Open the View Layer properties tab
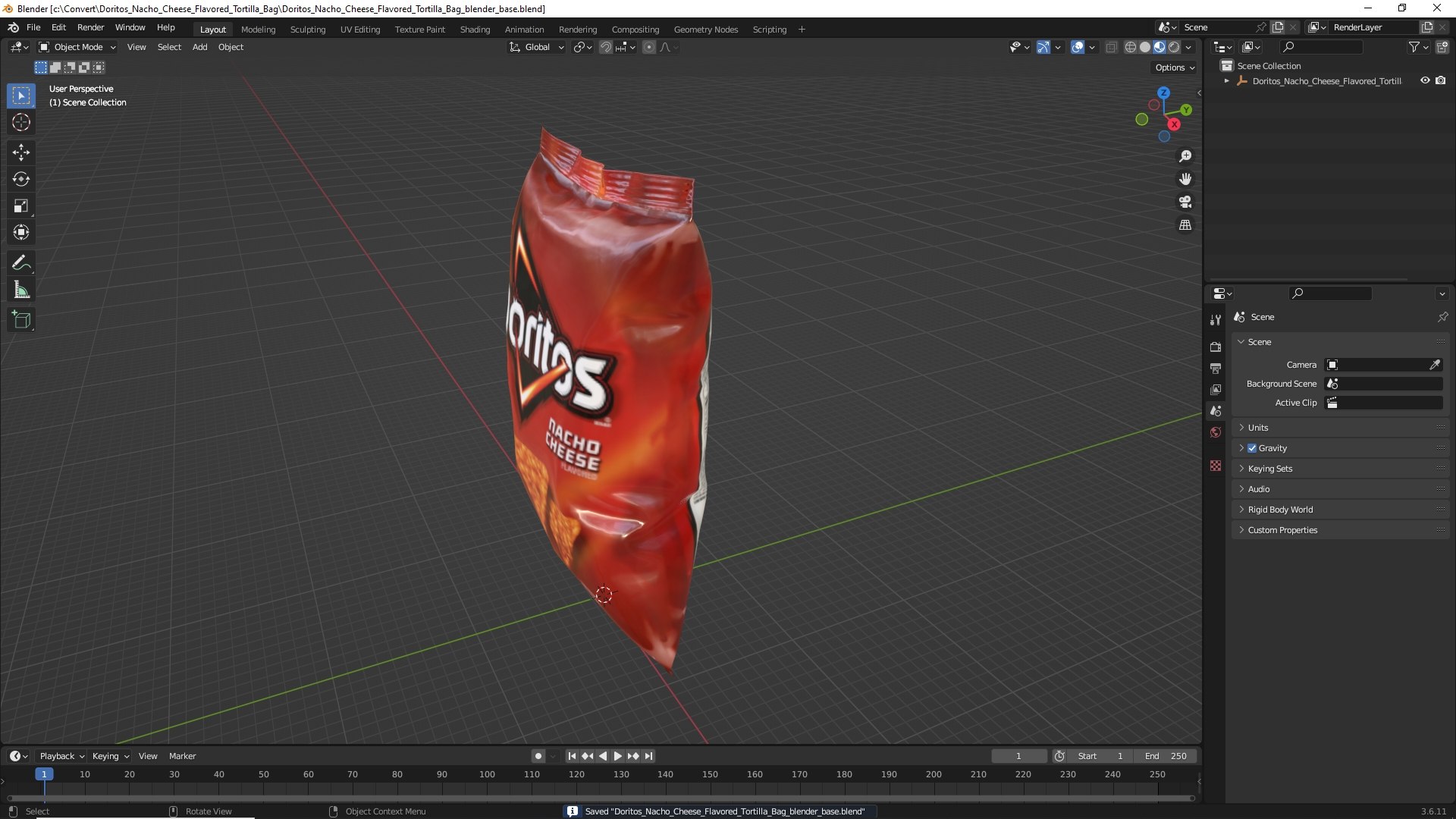 click(1216, 389)
